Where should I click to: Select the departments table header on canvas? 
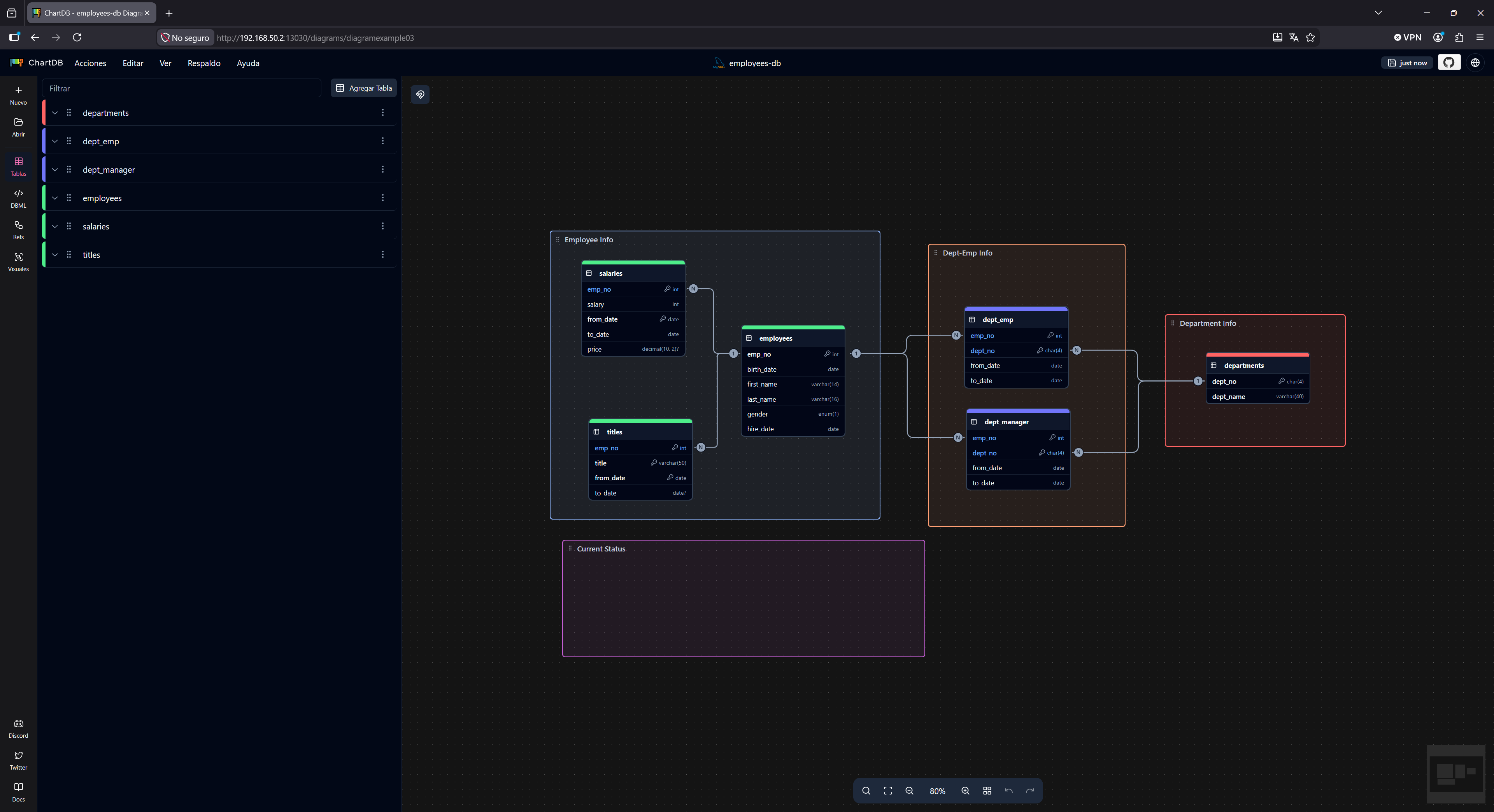pos(1257,365)
